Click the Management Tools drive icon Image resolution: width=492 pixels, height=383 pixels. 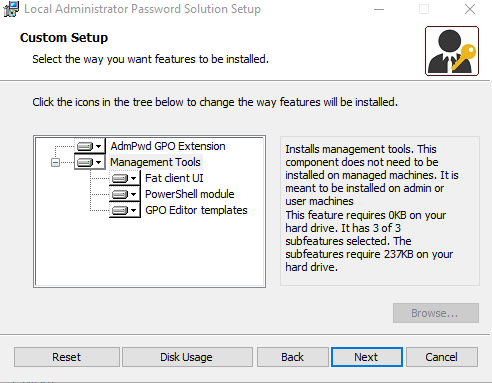click(84, 162)
